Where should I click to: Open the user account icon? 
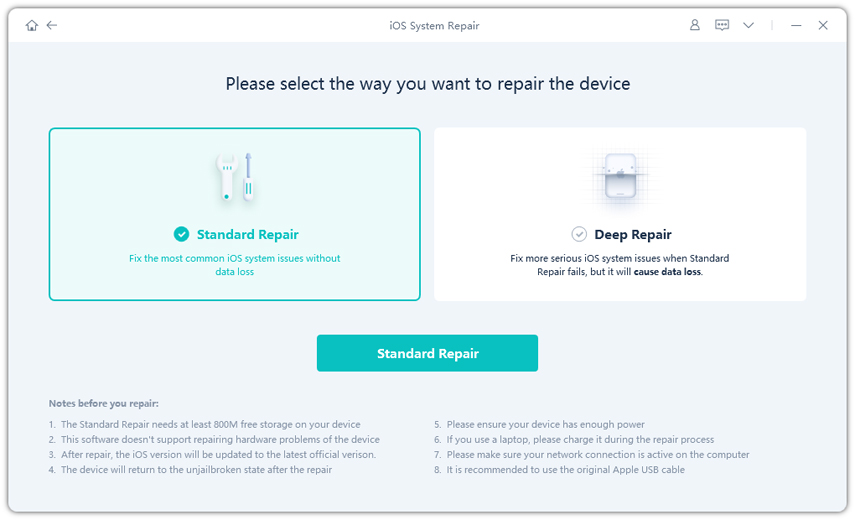coord(695,25)
